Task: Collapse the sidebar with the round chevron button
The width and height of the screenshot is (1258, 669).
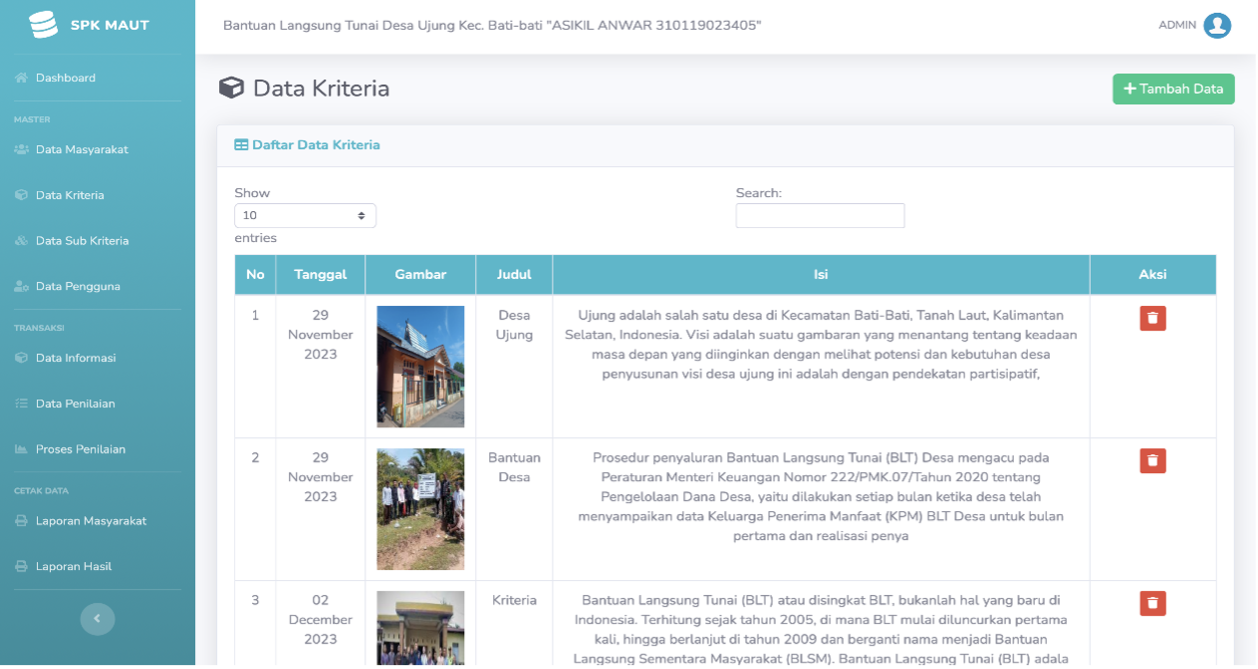Action: coord(97,619)
